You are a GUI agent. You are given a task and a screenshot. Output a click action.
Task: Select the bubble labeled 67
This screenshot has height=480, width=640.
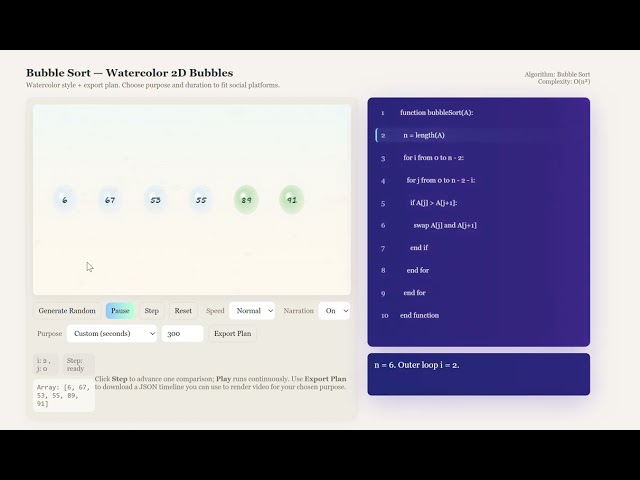pyautogui.click(x=110, y=200)
